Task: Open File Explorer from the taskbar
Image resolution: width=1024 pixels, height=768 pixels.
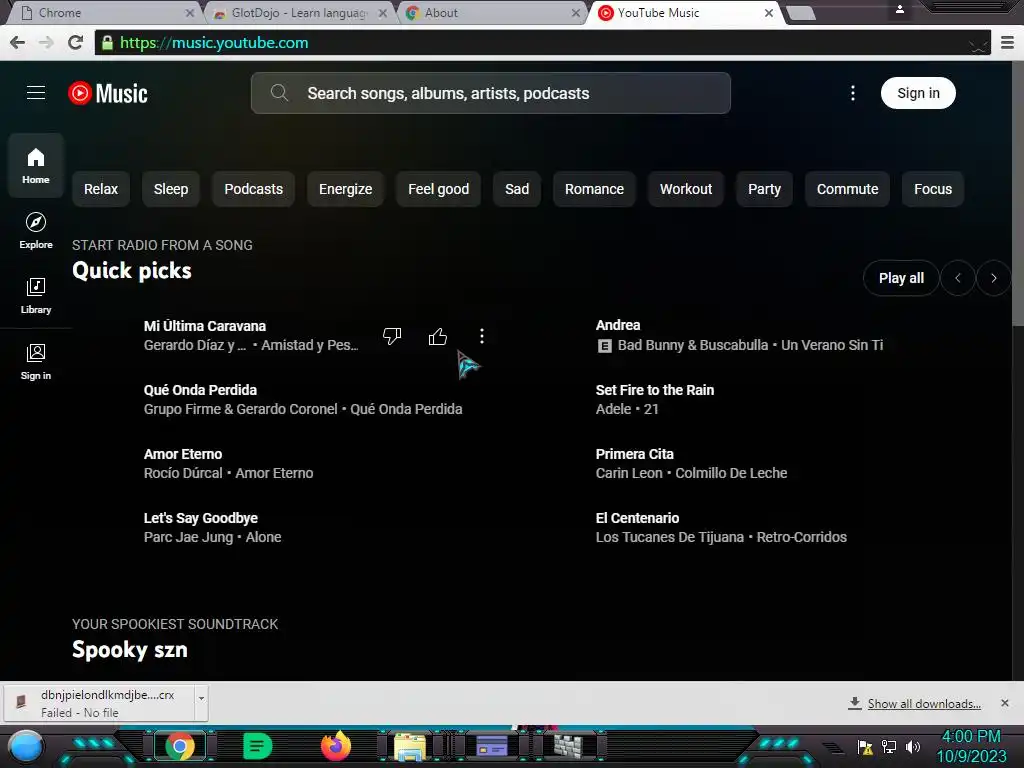Action: tap(409, 747)
